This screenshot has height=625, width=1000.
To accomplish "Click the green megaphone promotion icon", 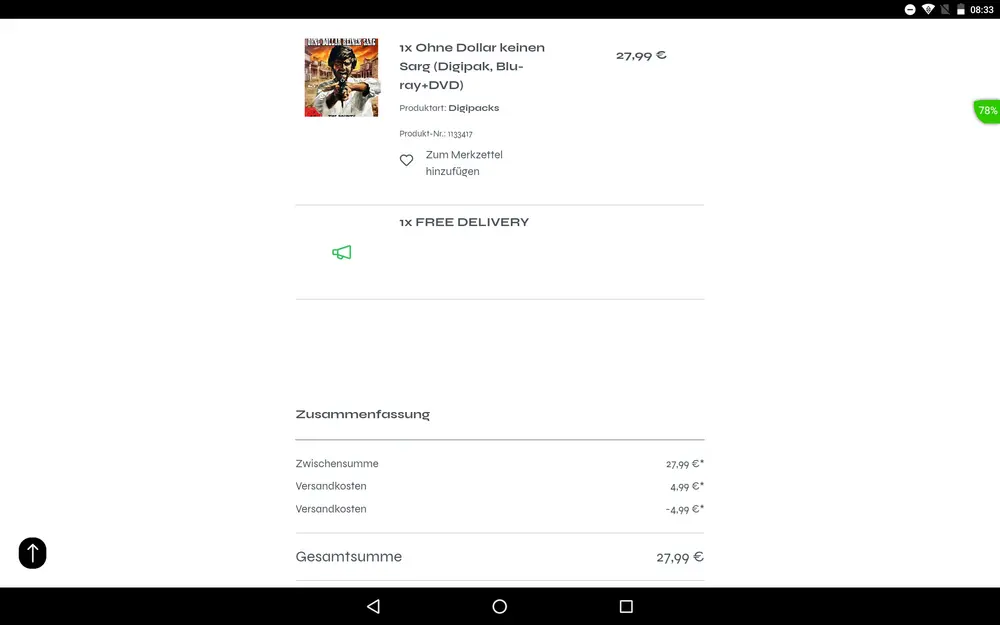I will point(342,253).
